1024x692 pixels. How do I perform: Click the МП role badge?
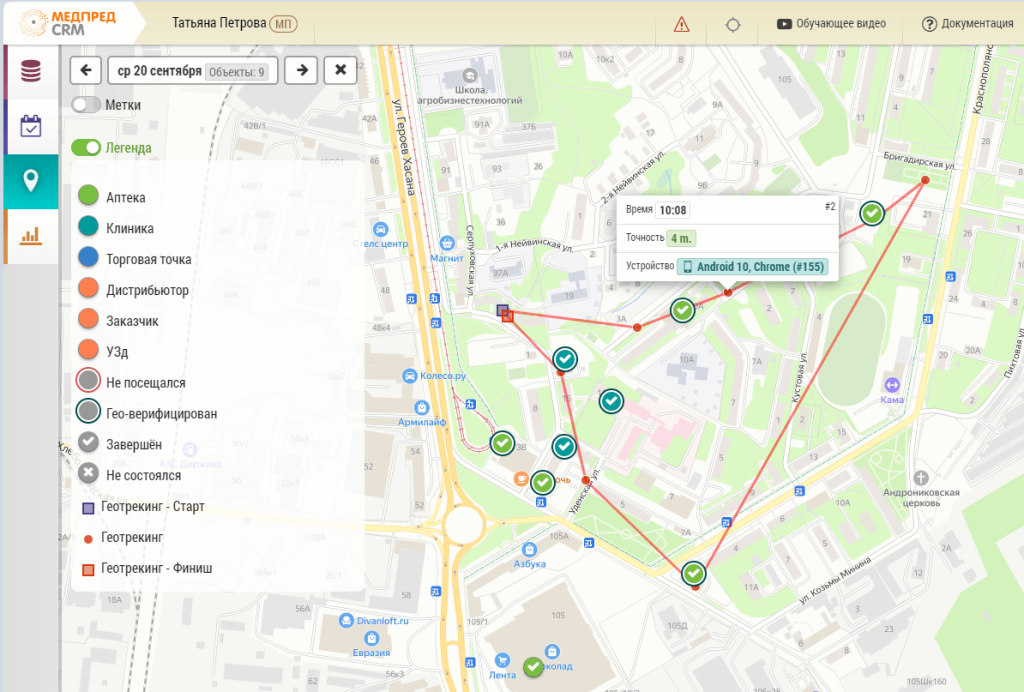pyautogui.click(x=283, y=24)
